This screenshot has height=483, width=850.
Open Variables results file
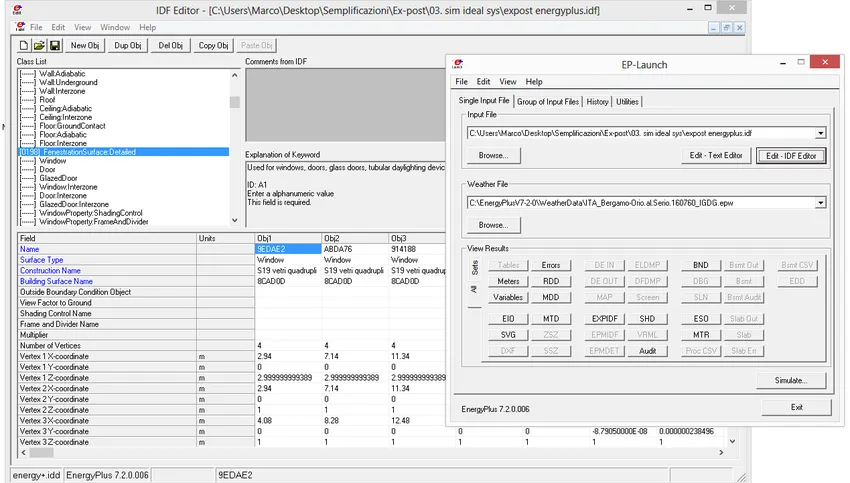pos(508,298)
